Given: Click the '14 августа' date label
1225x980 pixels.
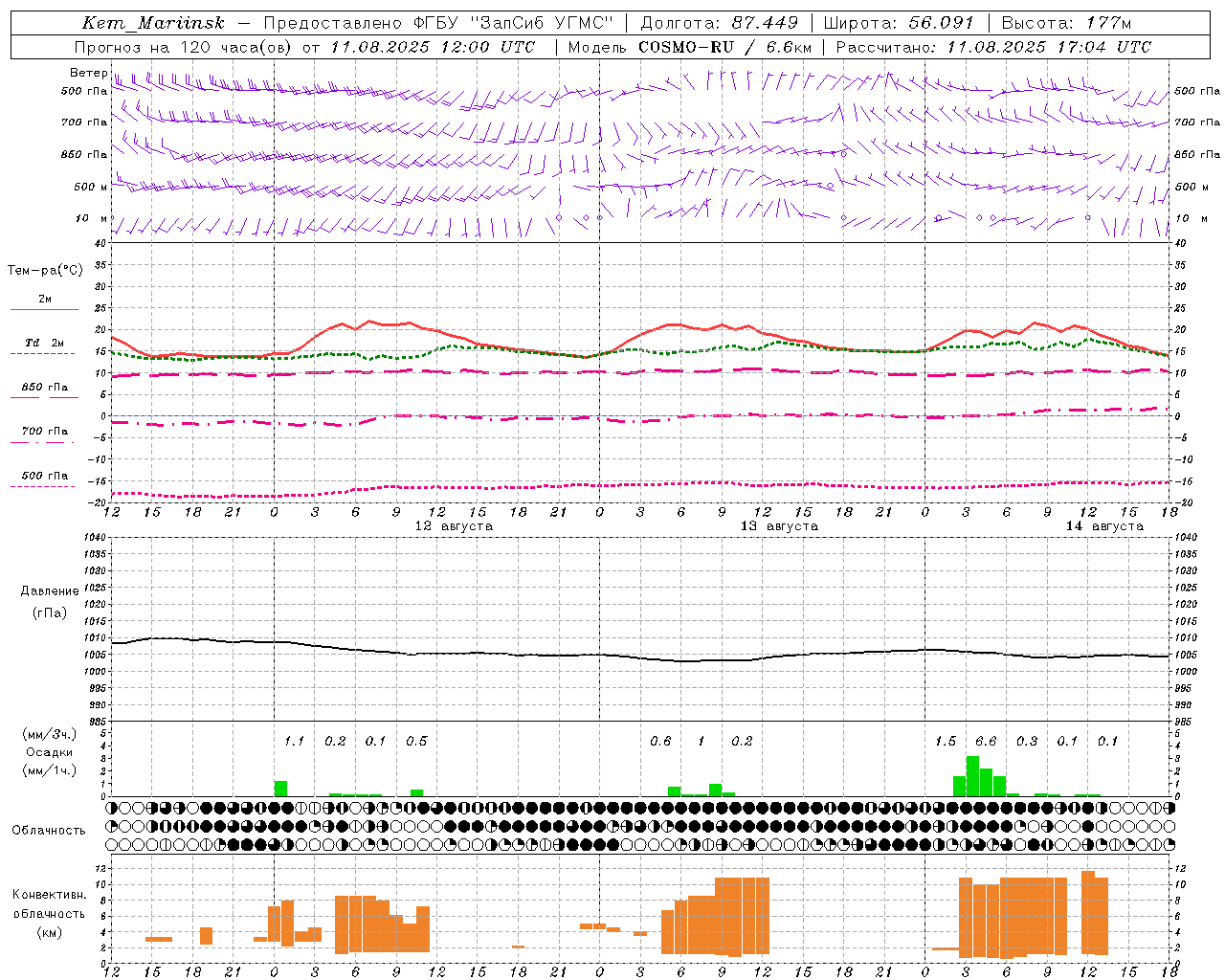Looking at the screenshot, I should point(1104,526).
